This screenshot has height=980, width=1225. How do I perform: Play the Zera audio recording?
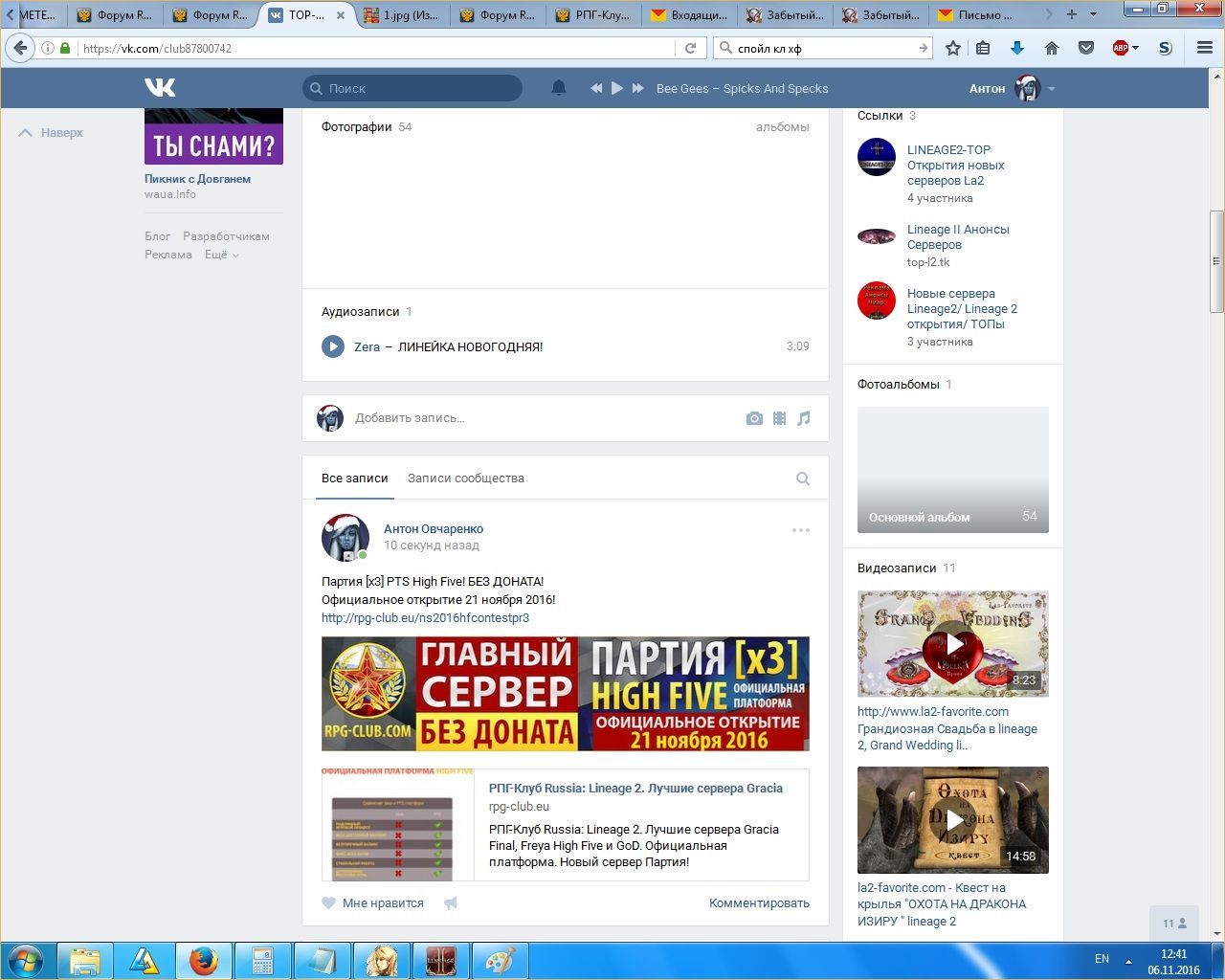[333, 346]
